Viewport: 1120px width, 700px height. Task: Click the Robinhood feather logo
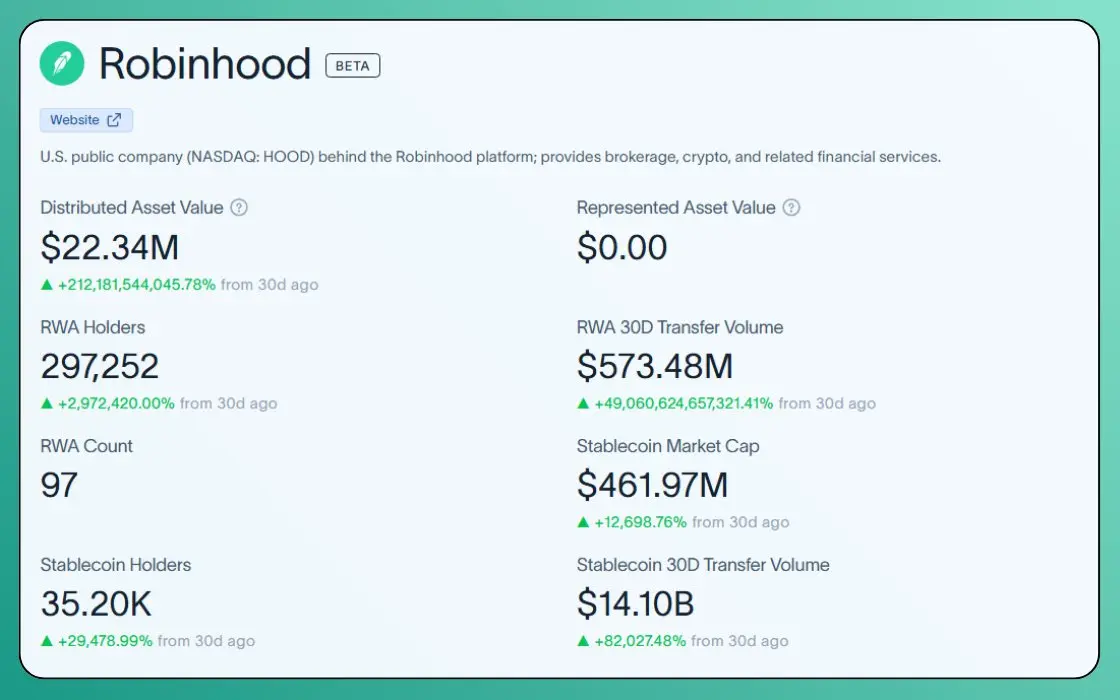tap(62, 64)
